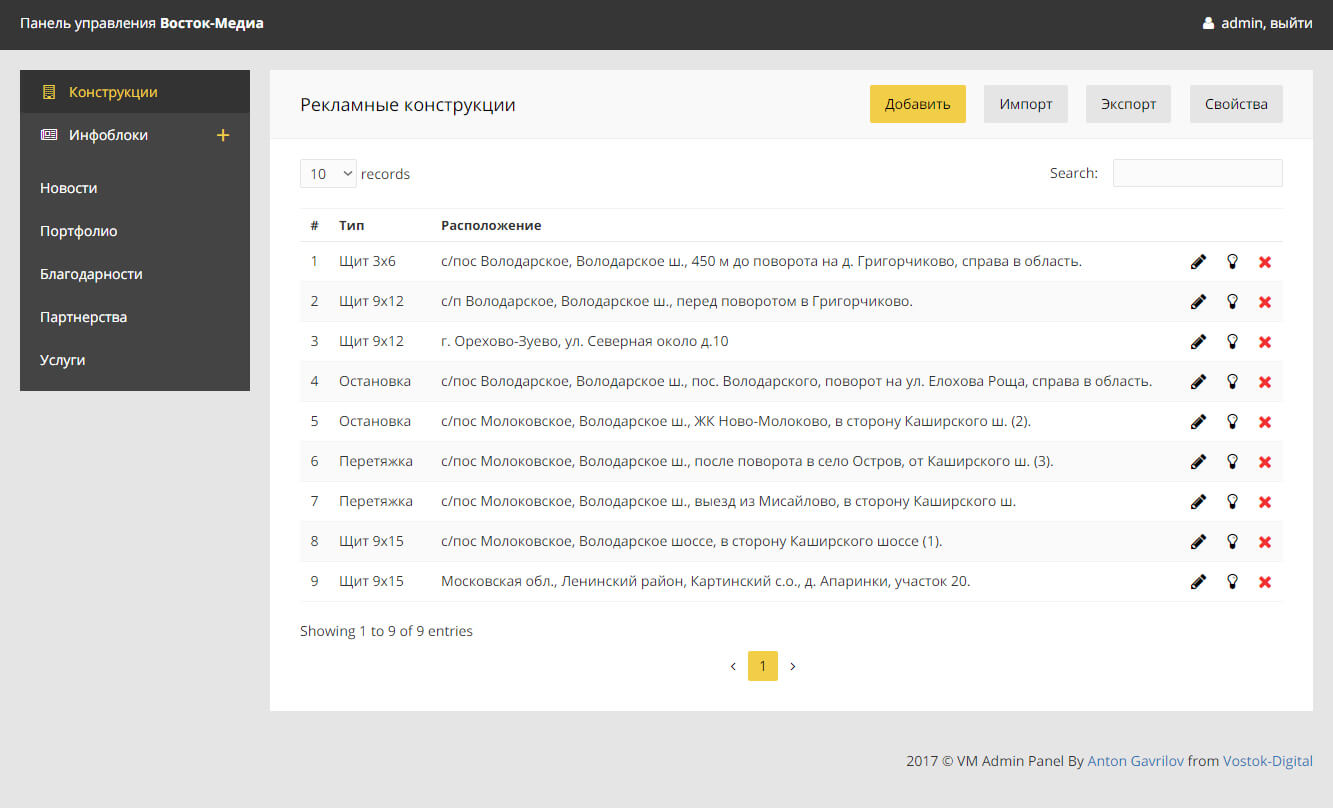Delete row 9 using the red cross

[1264, 582]
